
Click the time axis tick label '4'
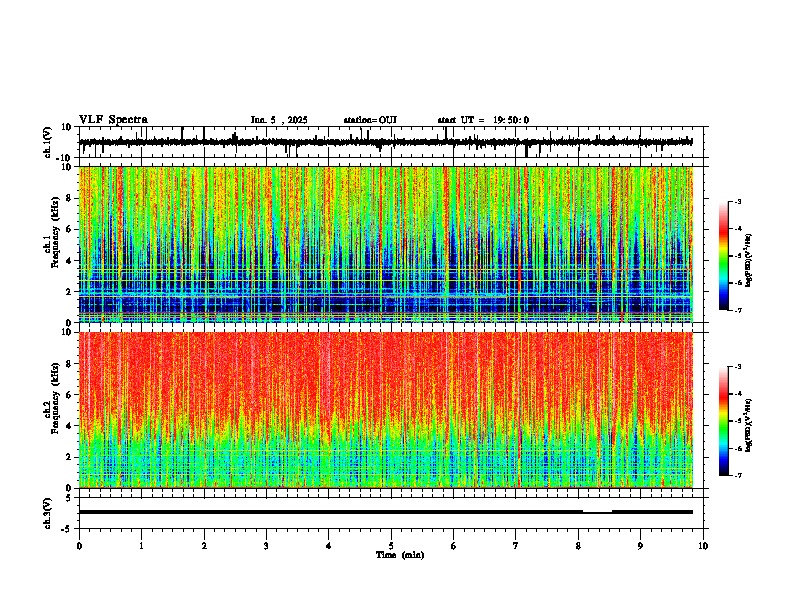(329, 546)
